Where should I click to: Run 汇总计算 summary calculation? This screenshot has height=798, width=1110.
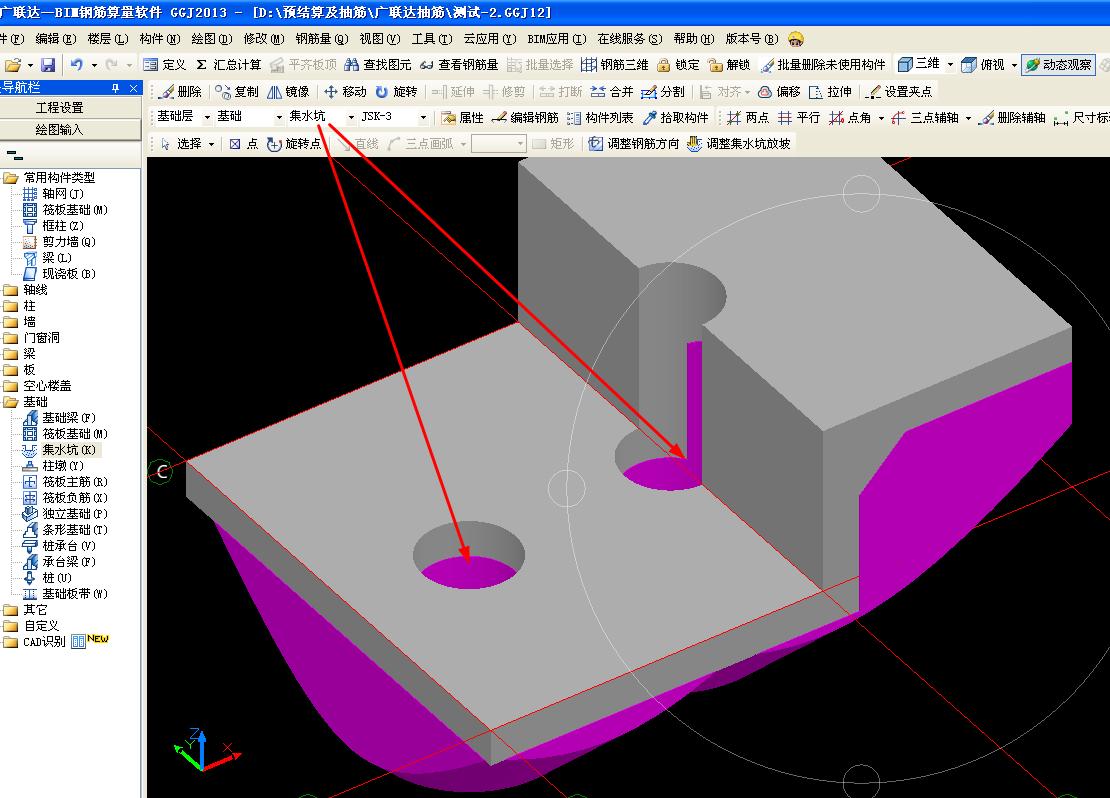point(229,65)
